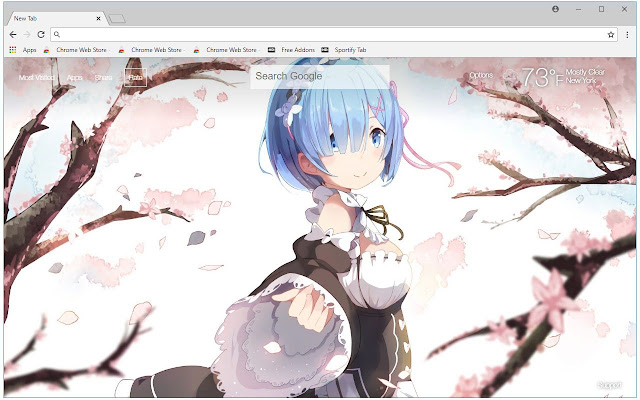Open the Options link near the weather
Image resolution: width=640 pixels, height=400 pixels.
tap(481, 75)
